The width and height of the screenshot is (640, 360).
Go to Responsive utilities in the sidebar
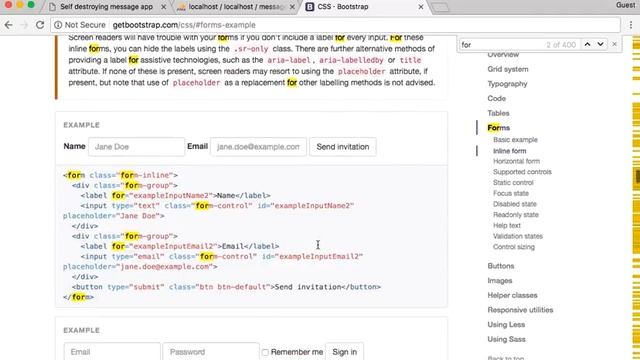[x=520, y=310]
